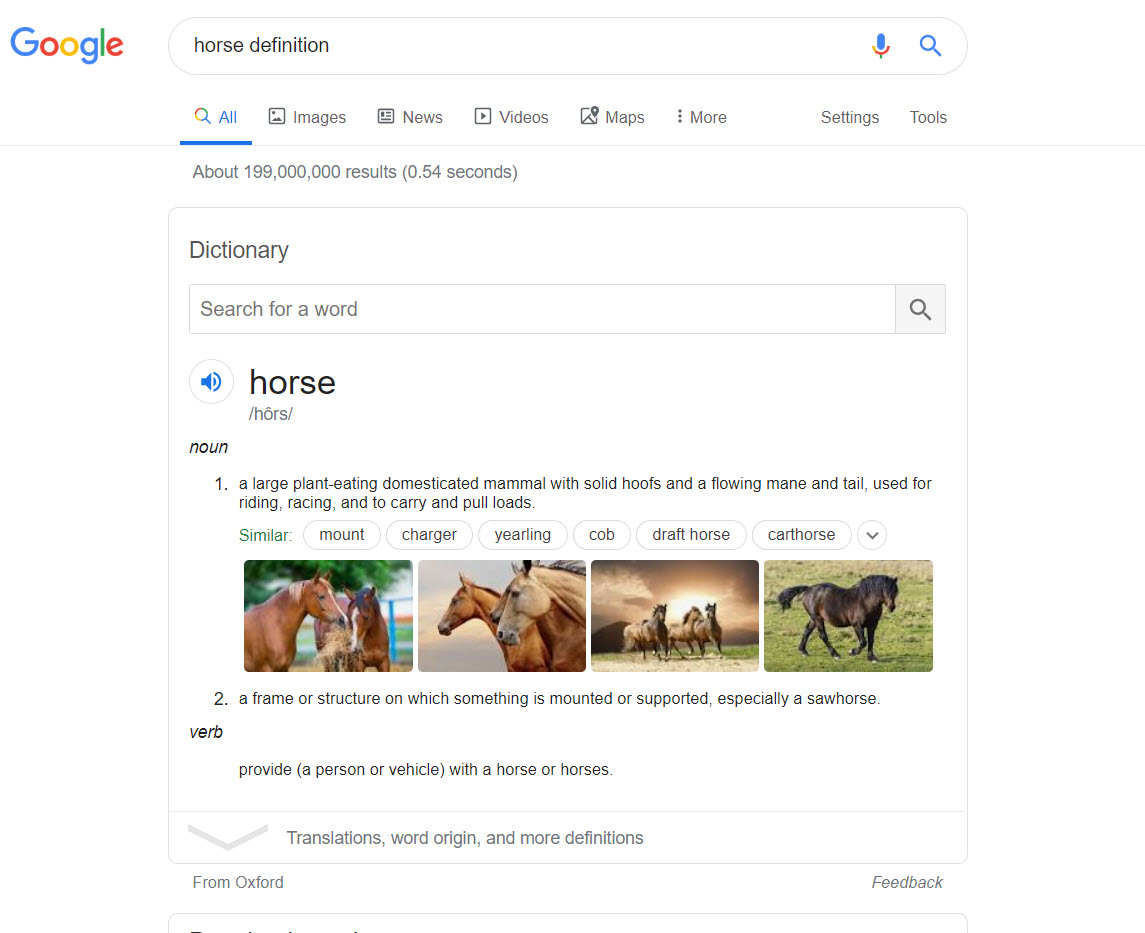Viewport: 1145px width, 933px height.
Task: Activate voice search microphone icon
Action: point(880,46)
